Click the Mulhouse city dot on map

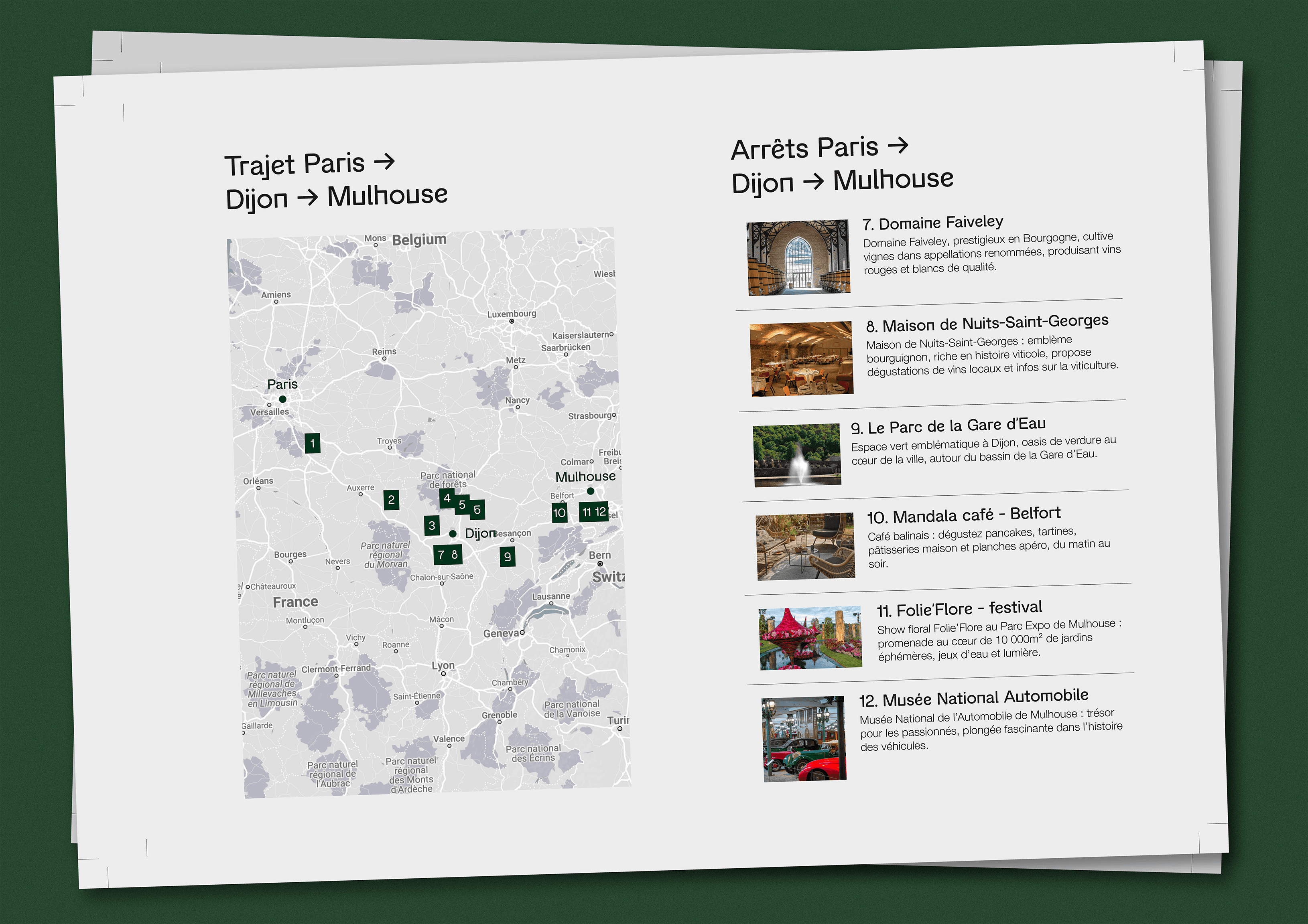[x=591, y=491]
